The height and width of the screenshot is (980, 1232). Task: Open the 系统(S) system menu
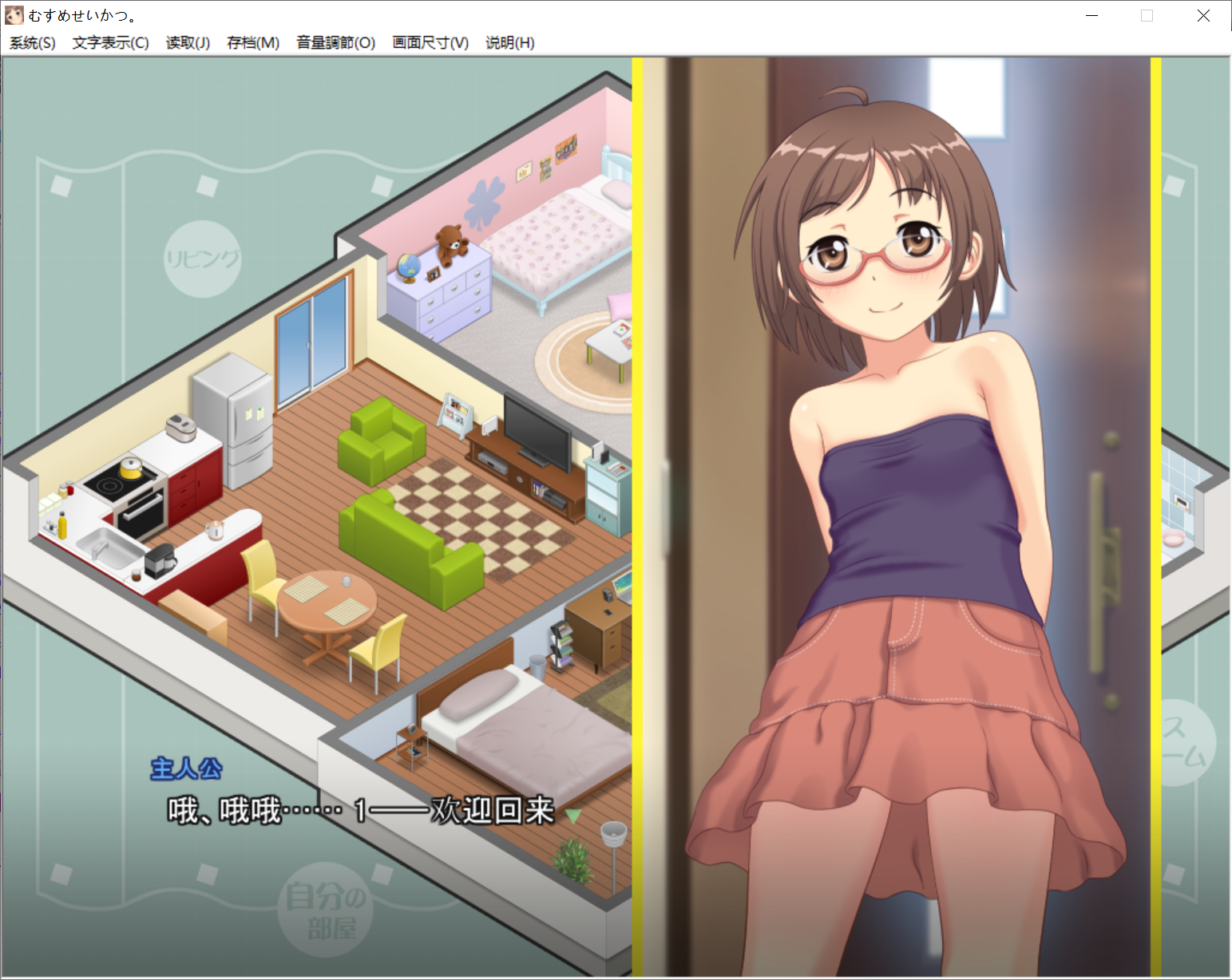pos(32,43)
